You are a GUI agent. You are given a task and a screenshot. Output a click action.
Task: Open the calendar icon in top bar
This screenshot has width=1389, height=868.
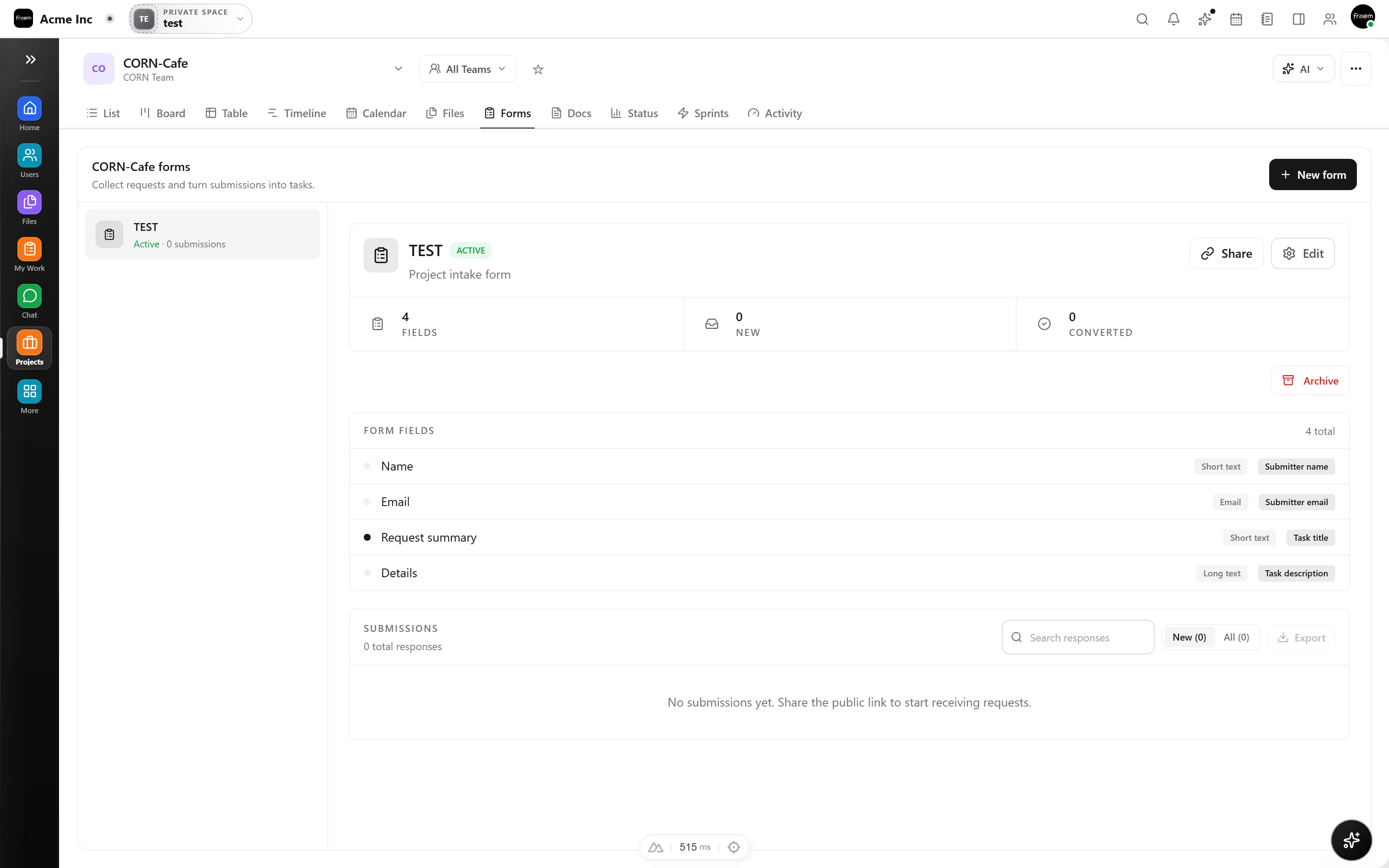(x=1236, y=19)
